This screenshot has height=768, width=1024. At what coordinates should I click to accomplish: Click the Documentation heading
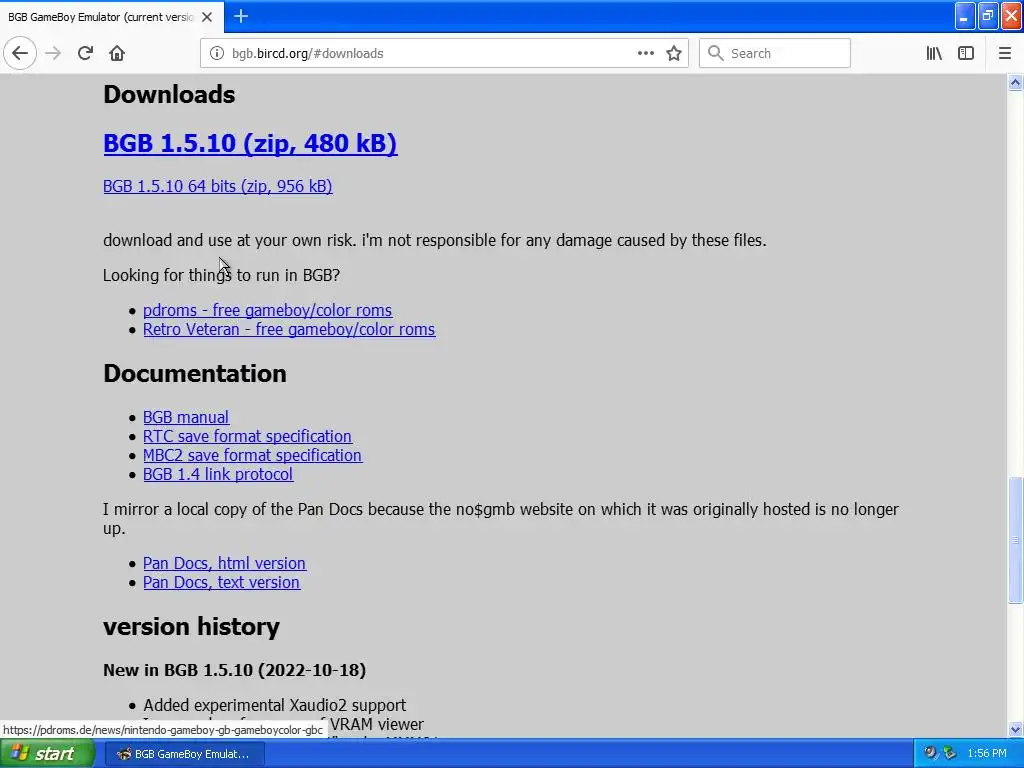click(x=195, y=374)
